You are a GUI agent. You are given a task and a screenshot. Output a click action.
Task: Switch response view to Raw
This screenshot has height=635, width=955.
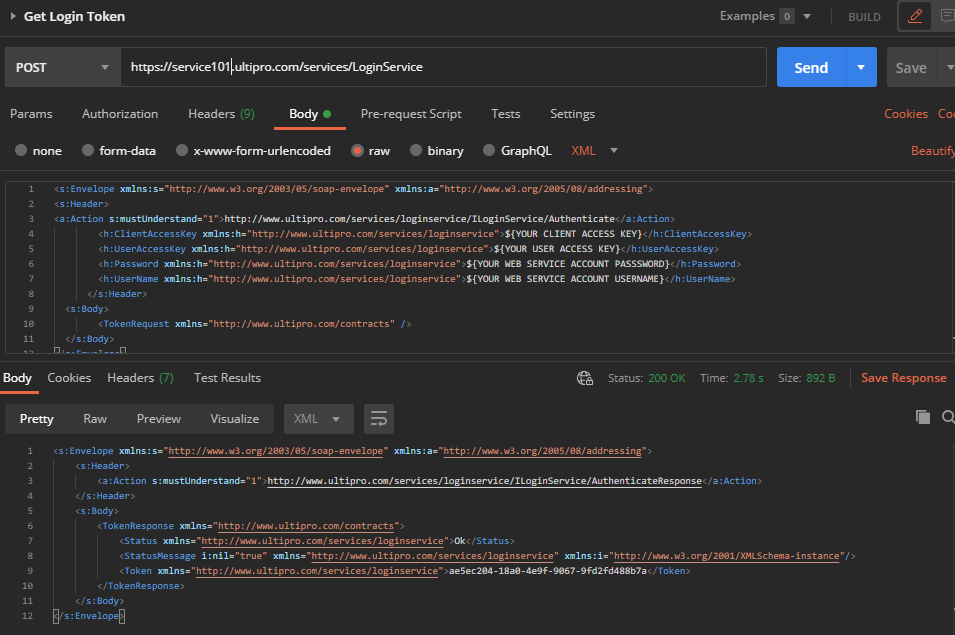[95, 419]
